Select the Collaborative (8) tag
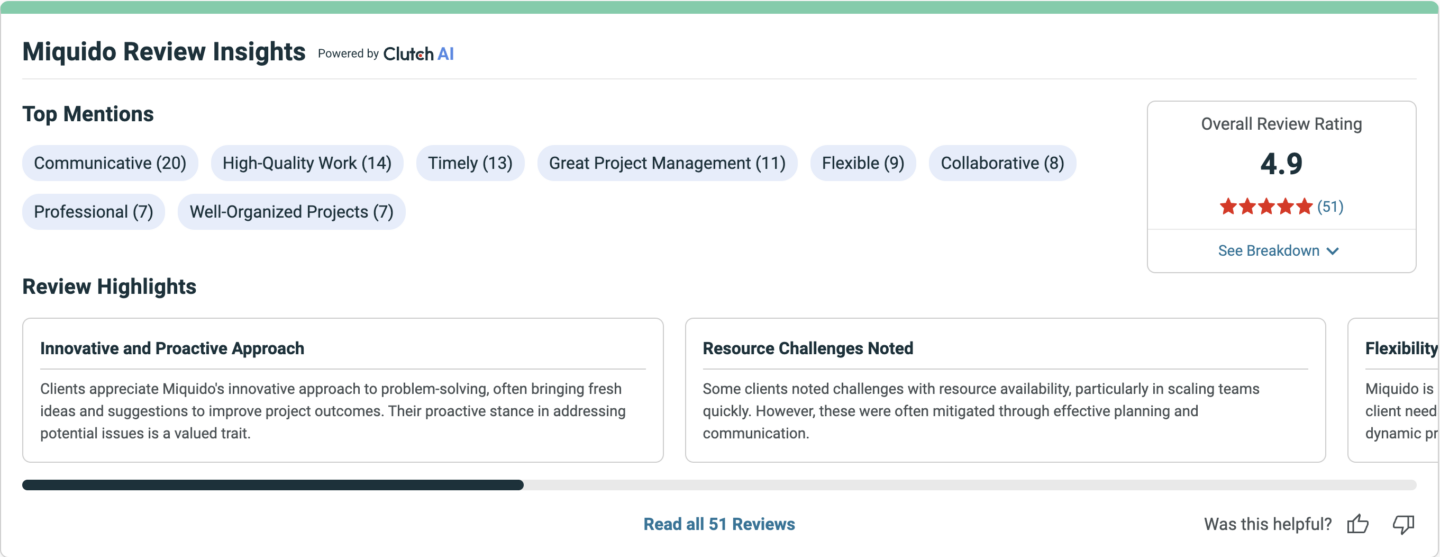This screenshot has height=557, width=1440. 1002,163
